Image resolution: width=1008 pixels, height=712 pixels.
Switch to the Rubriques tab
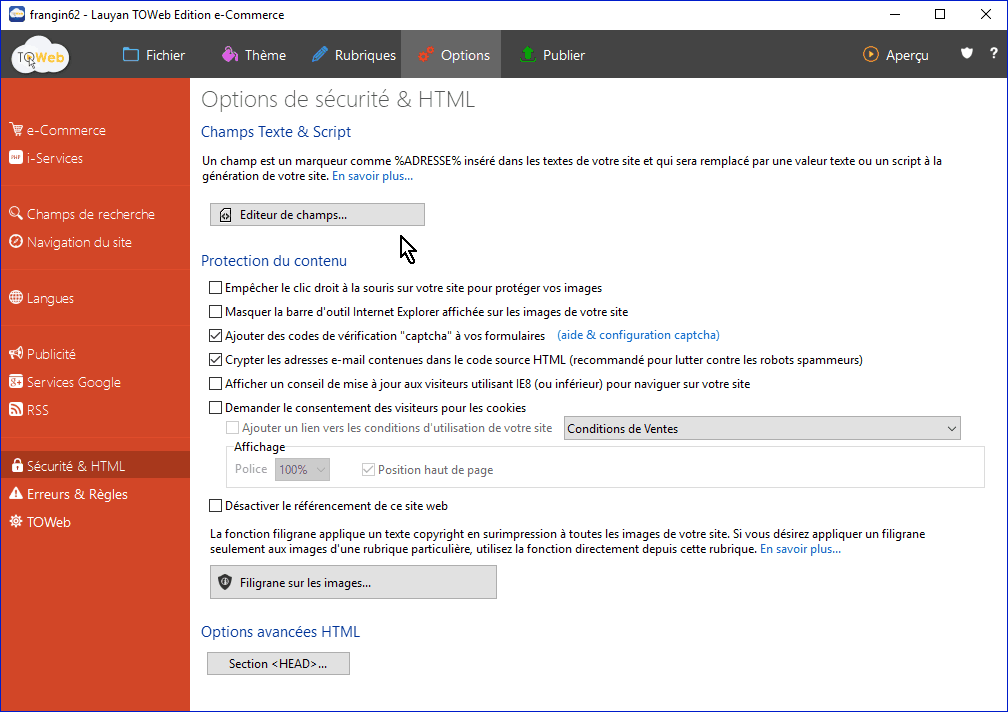click(x=353, y=55)
